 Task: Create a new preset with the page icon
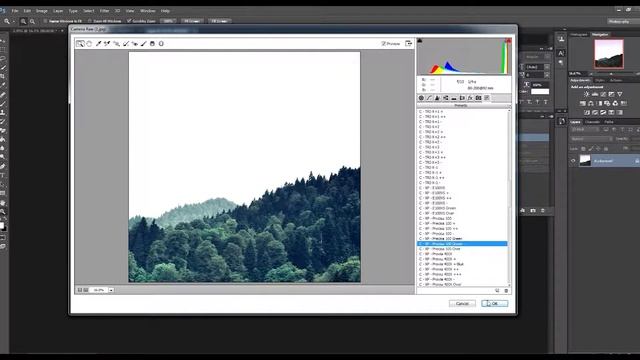(497, 291)
